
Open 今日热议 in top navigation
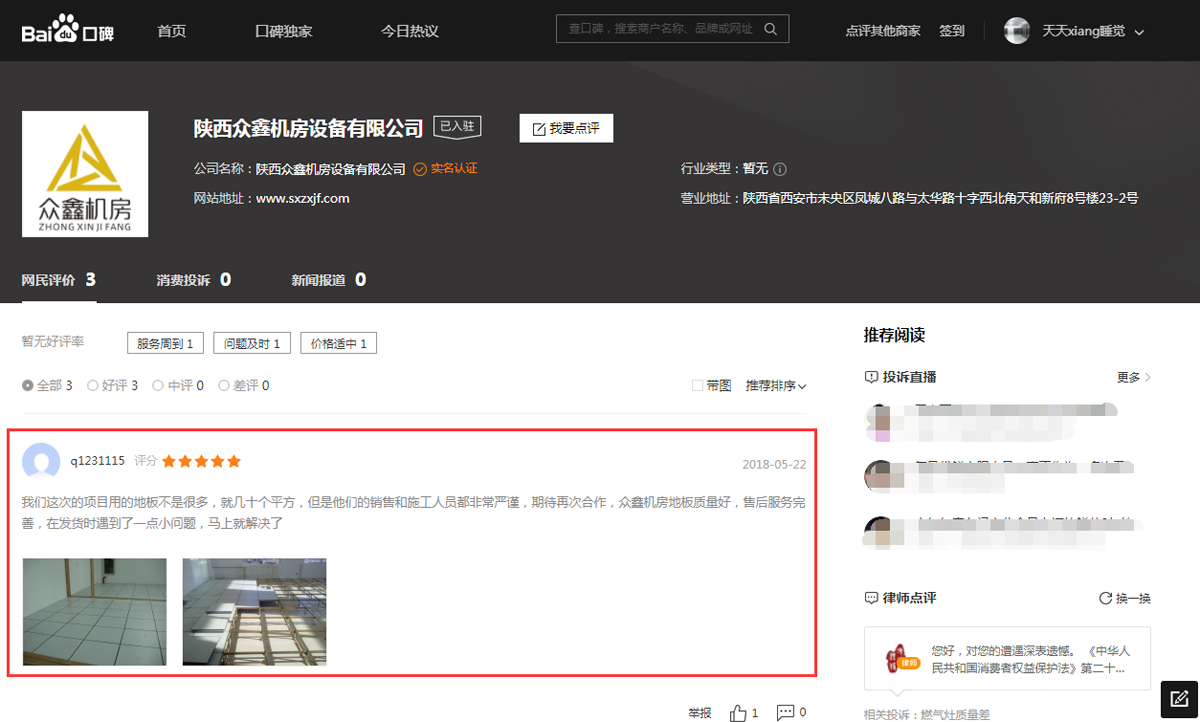pyautogui.click(x=409, y=31)
